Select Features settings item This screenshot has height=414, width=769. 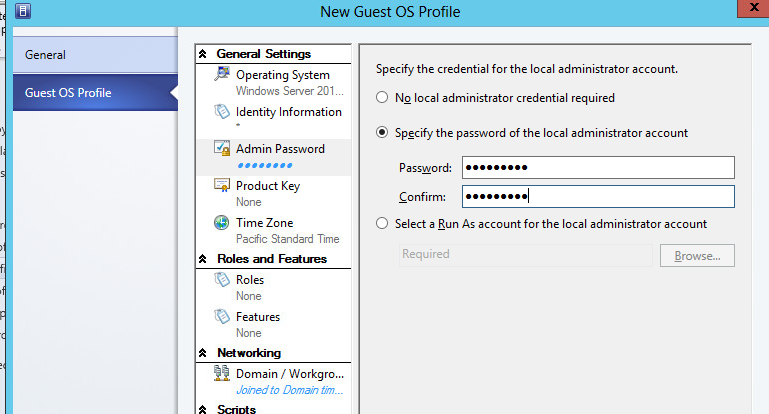point(274,324)
